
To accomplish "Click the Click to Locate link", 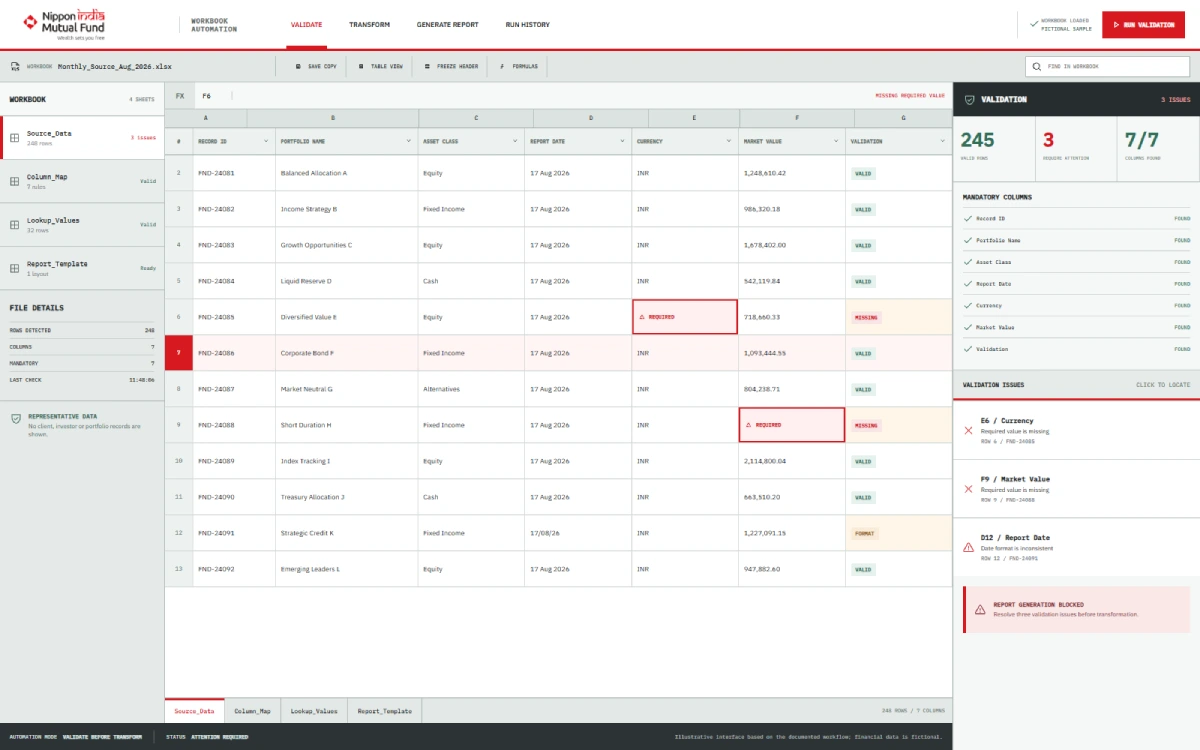I will pos(1163,385).
